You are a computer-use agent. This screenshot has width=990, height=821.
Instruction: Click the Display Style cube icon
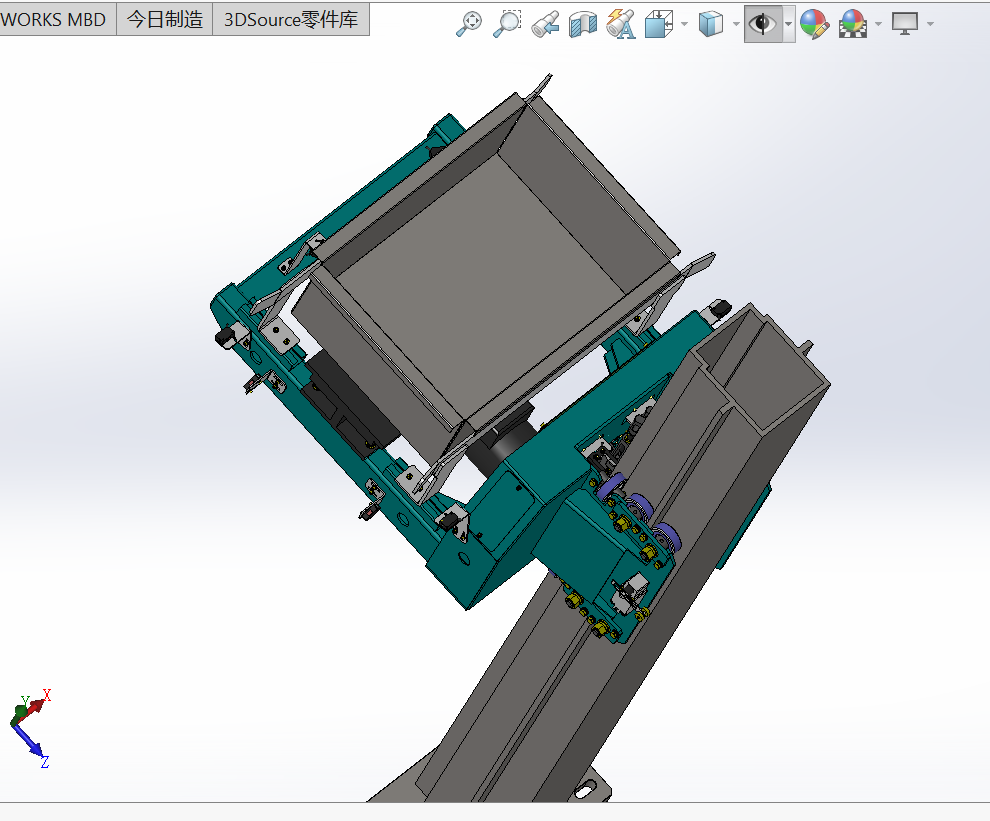pos(711,24)
